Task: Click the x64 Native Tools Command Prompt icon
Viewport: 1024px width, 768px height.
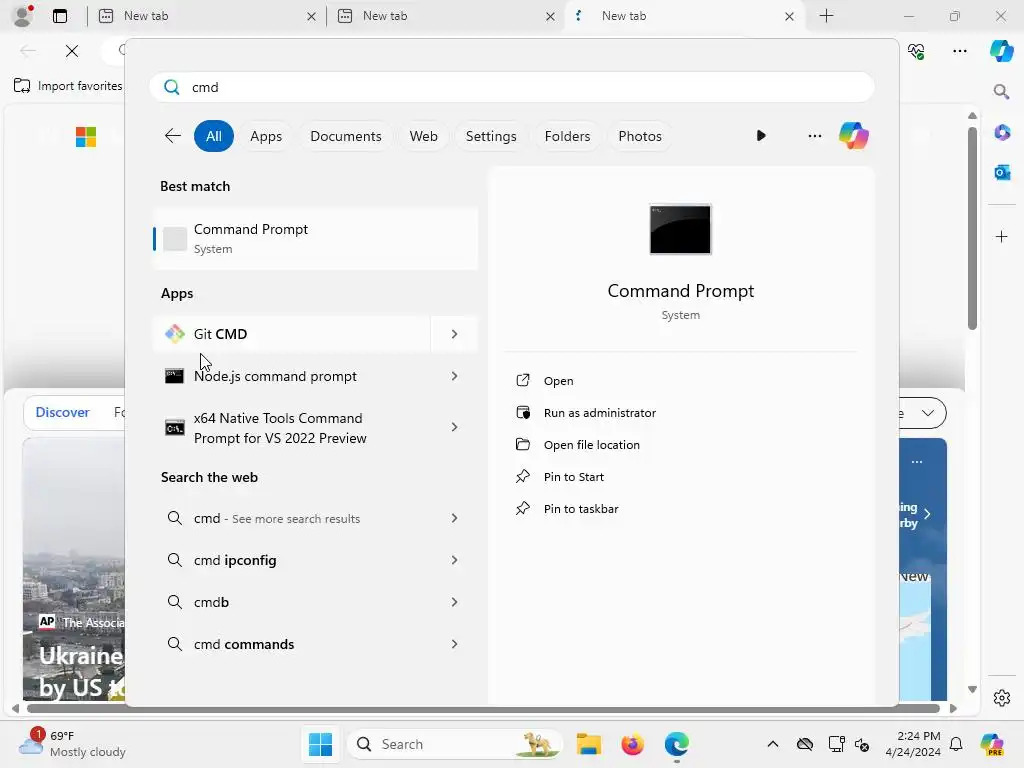Action: (x=174, y=428)
